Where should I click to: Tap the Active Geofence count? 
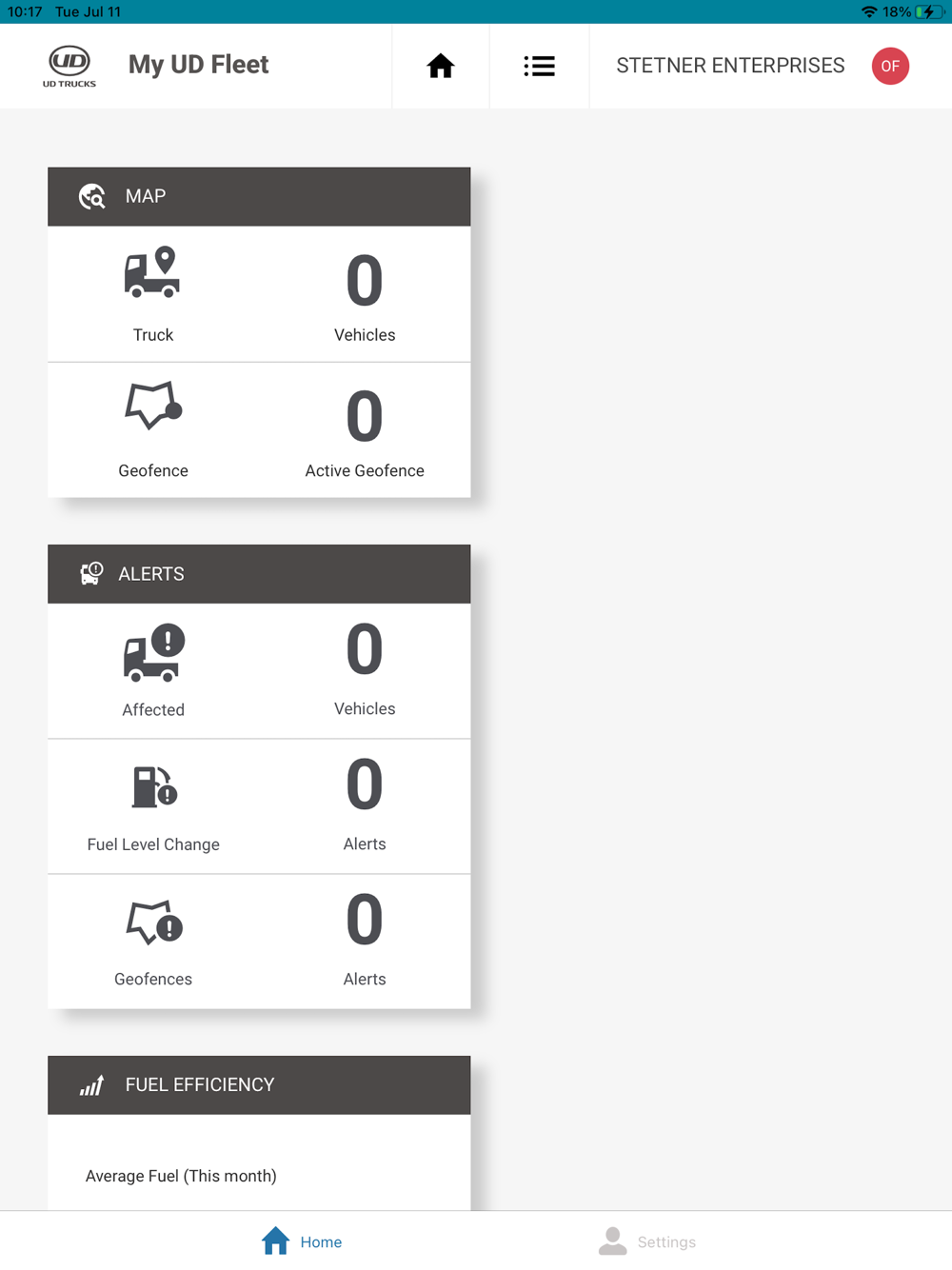(365, 417)
